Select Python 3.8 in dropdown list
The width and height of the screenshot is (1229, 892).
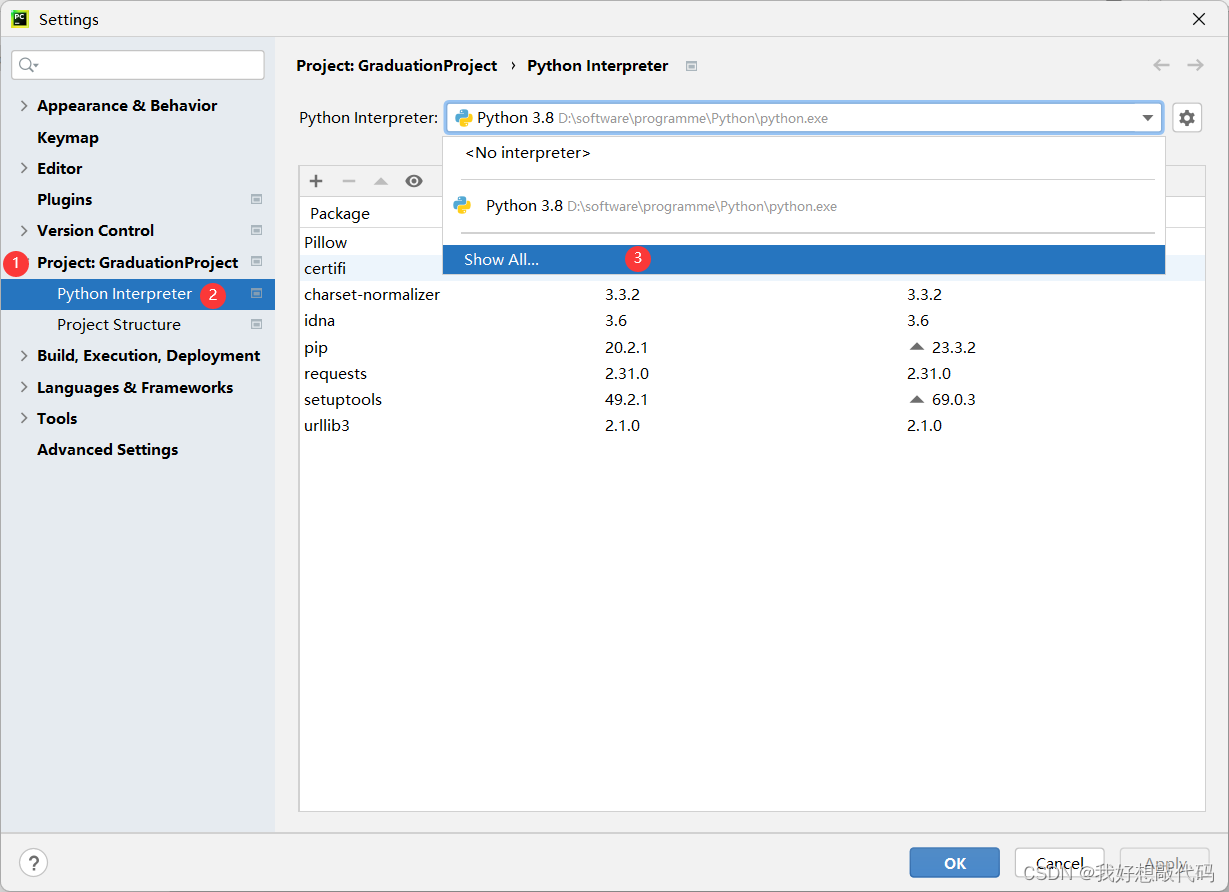coord(804,206)
